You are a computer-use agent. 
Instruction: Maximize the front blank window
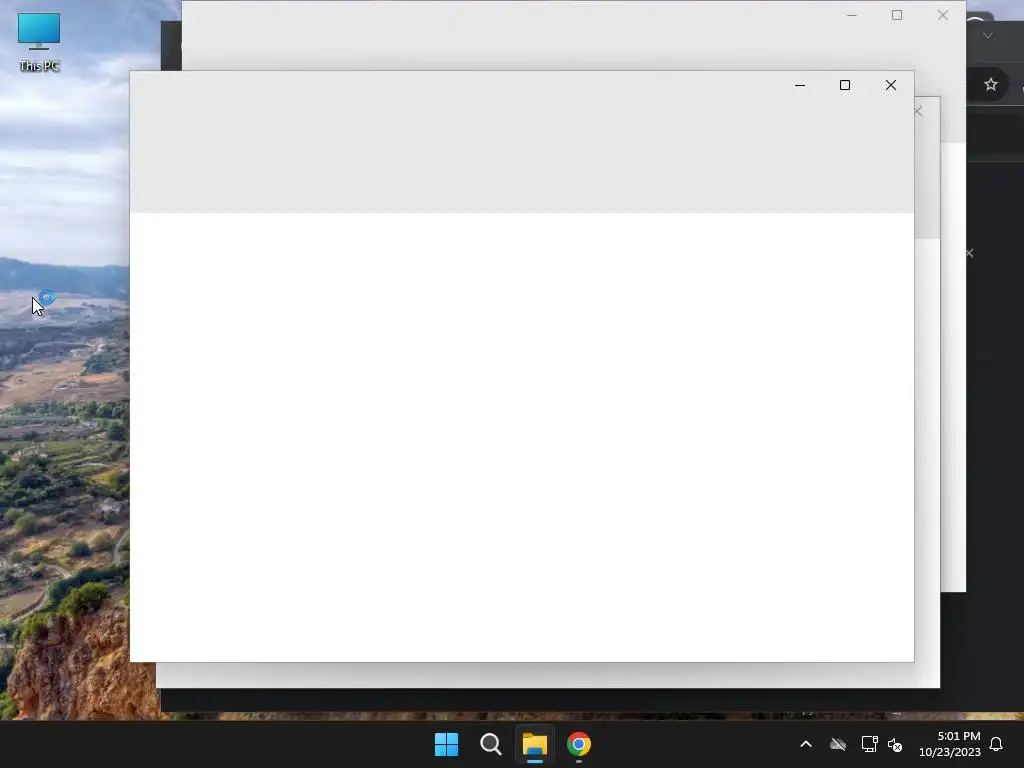[x=845, y=85]
